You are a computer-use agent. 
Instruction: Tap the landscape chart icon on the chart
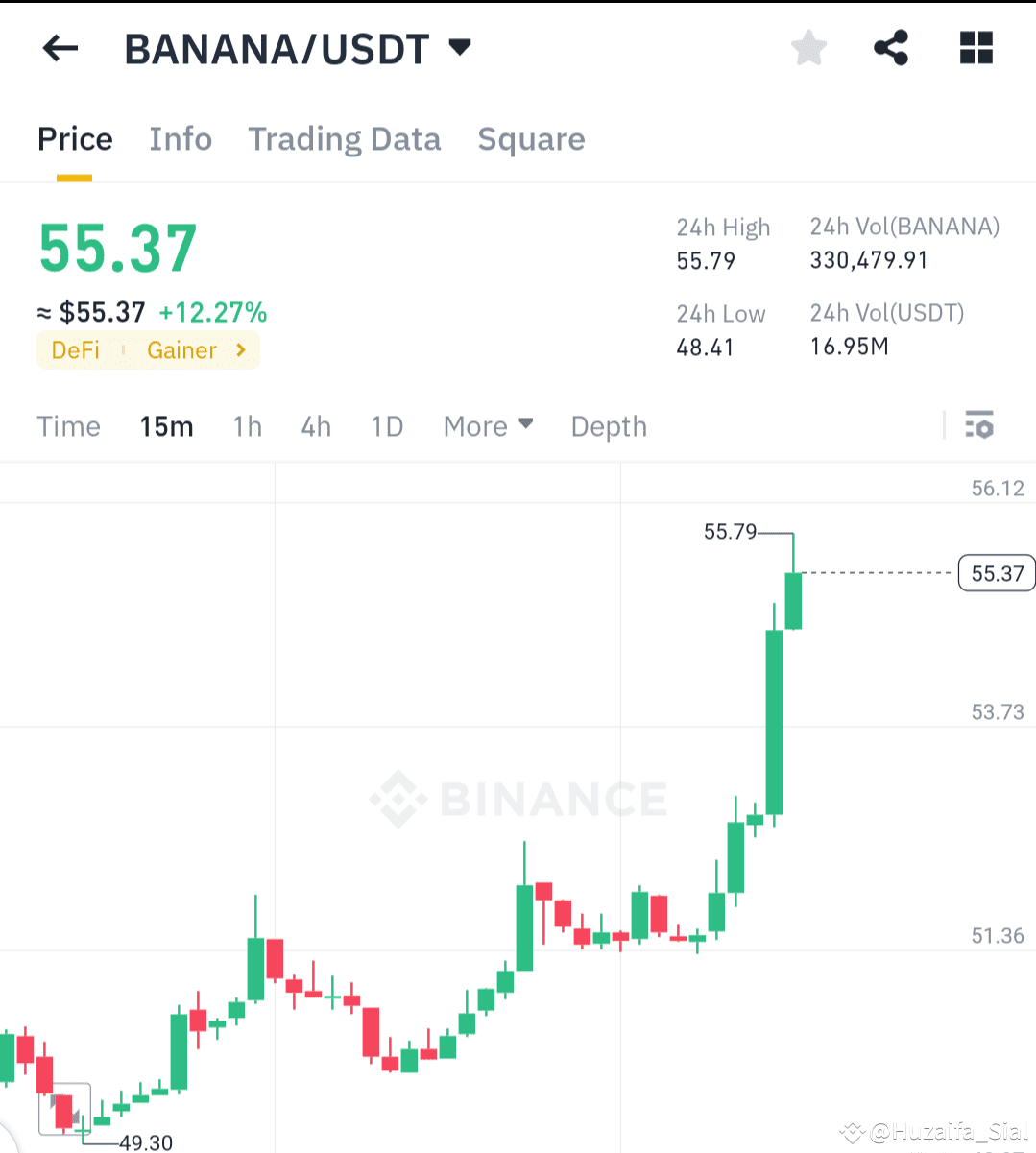pos(64,1110)
